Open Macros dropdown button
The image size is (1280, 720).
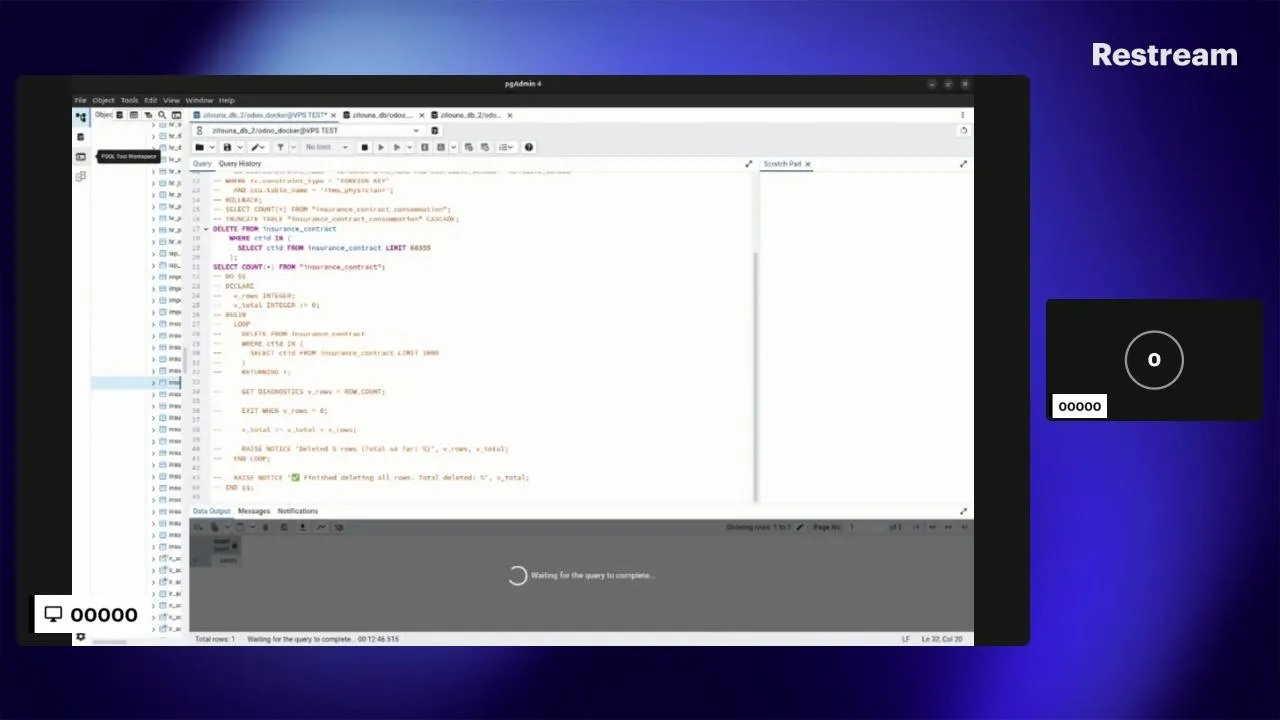pos(506,147)
